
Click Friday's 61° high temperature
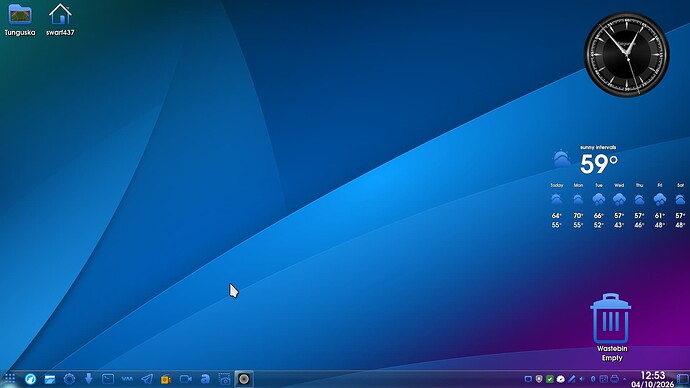click(x=660, y=216)
